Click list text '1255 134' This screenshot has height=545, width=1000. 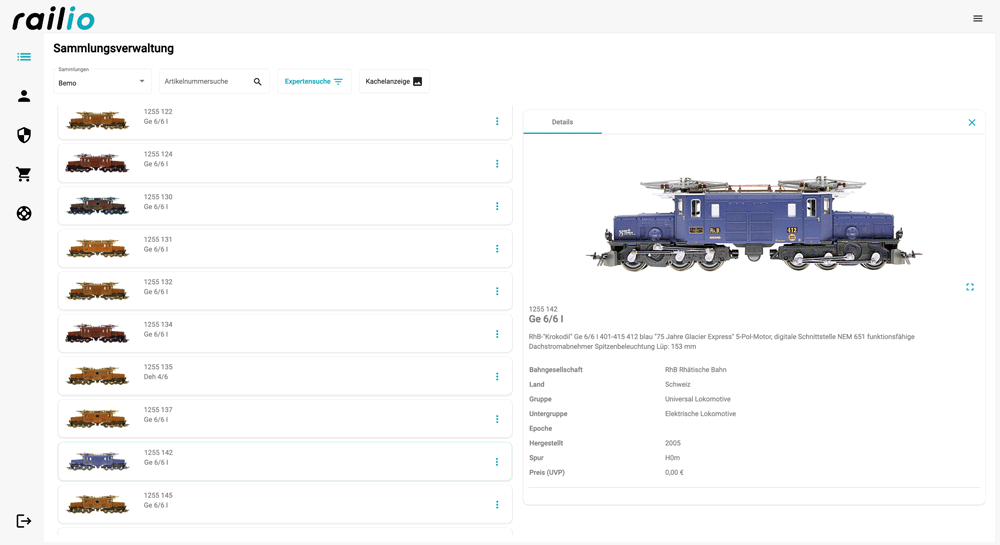pos(158,324)
